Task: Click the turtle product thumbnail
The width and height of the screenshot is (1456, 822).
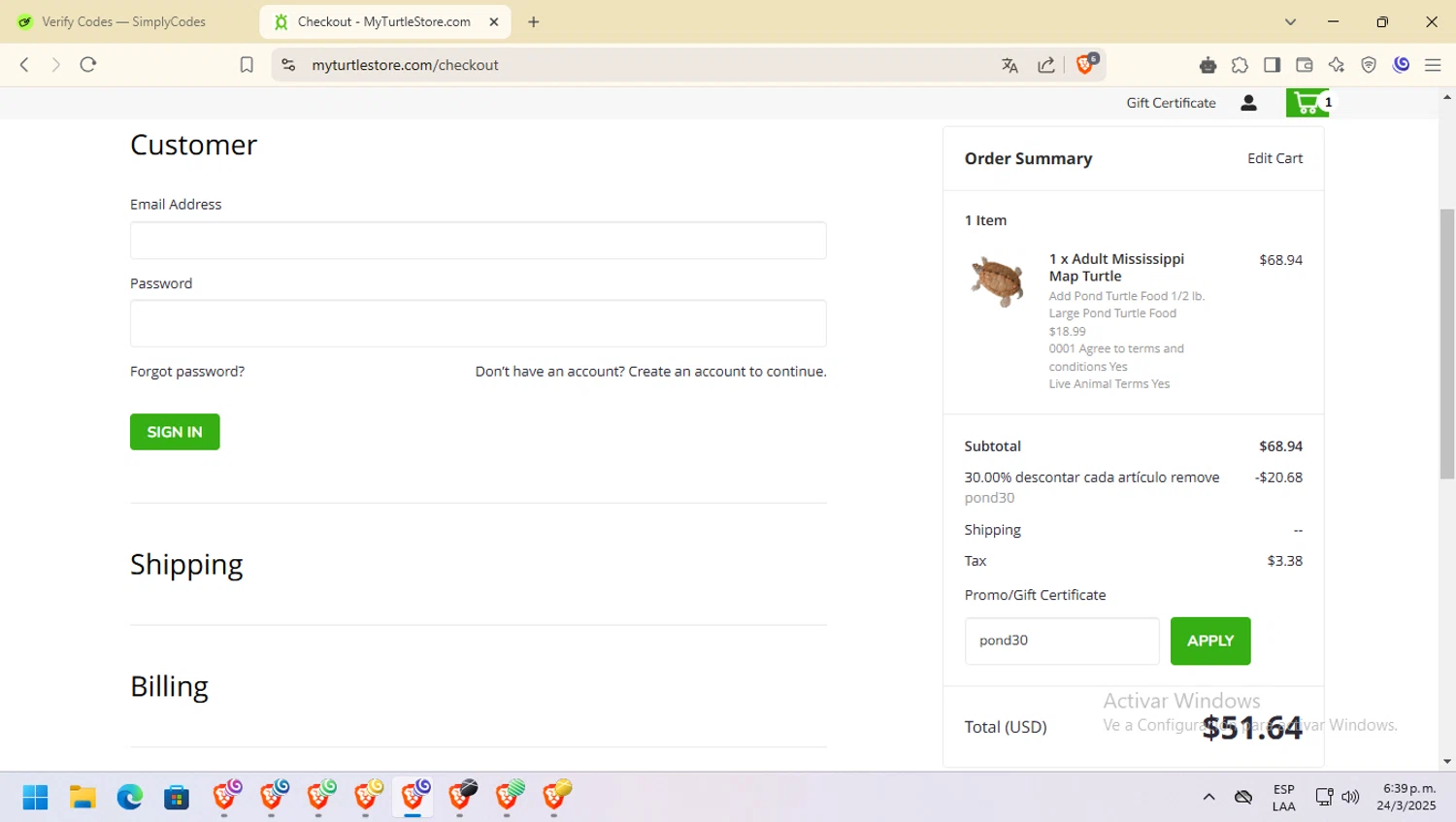Action: [997, 281]
